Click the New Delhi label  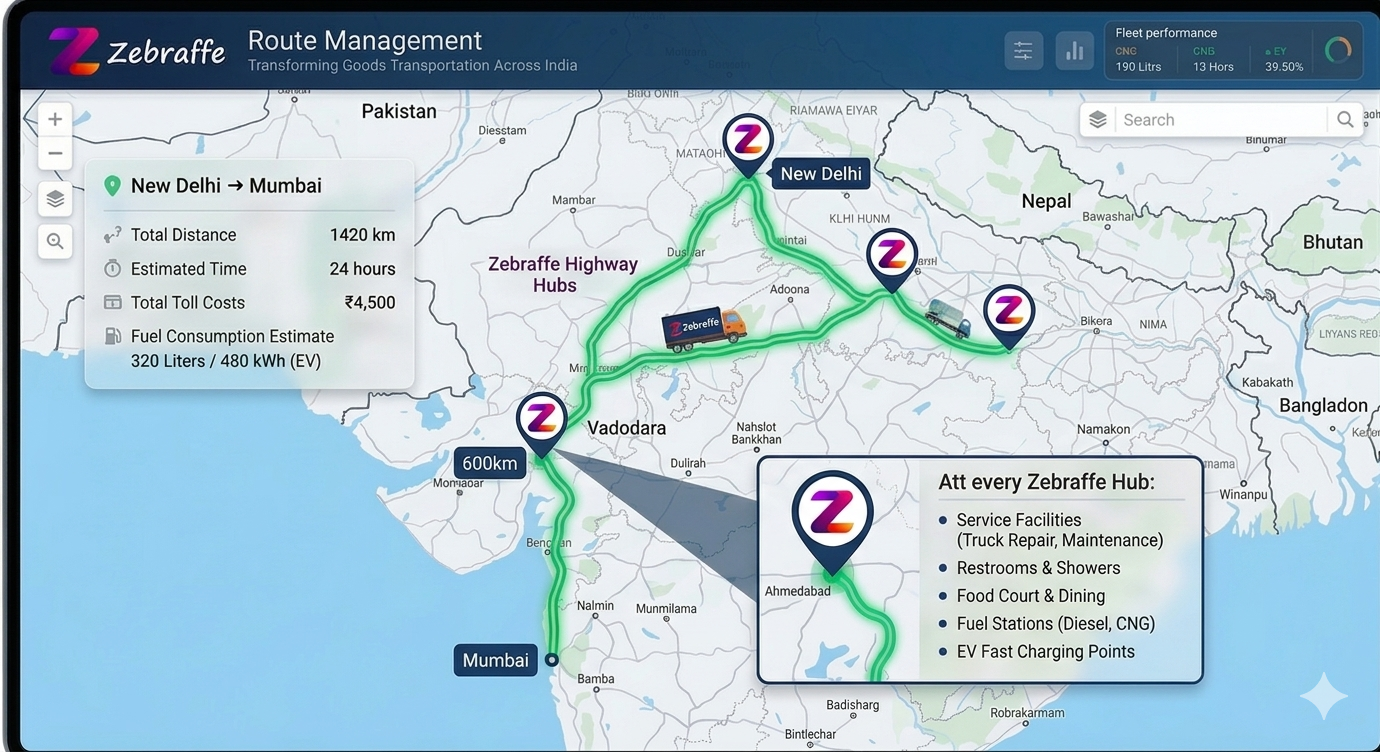point(821,174)
